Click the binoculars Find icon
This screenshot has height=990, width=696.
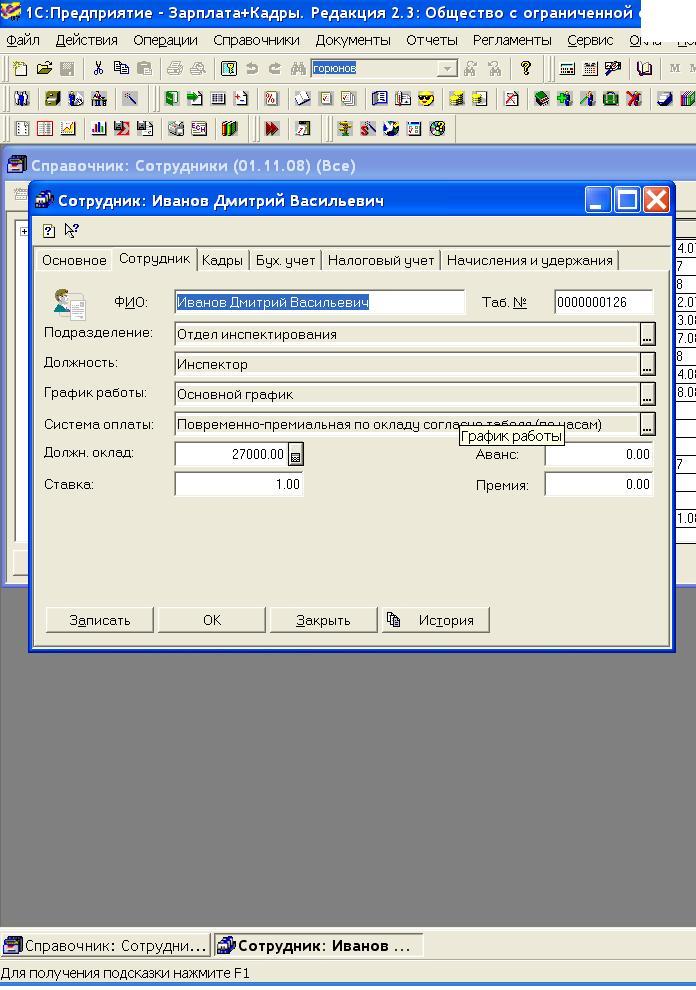[298, 69]
